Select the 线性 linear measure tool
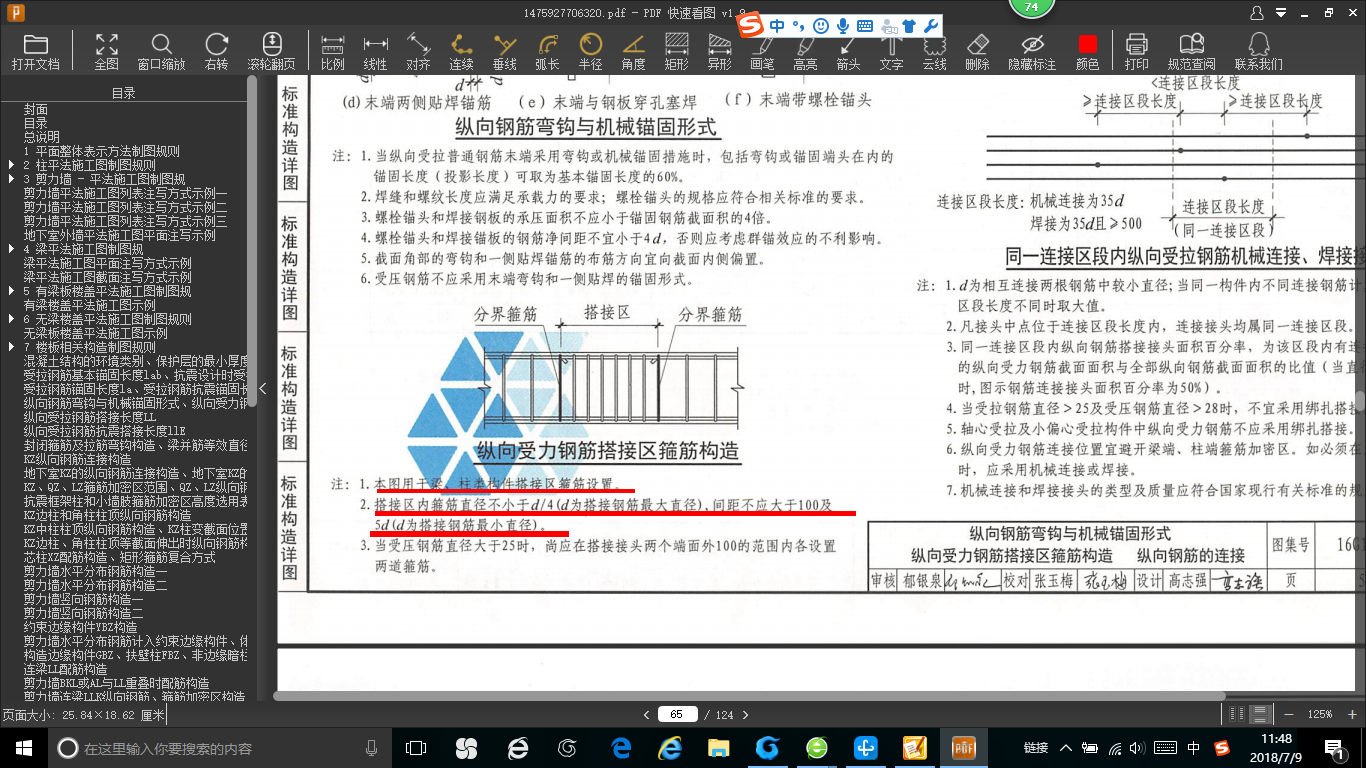This screenshot has width=1366, height=768. [375, 51]
